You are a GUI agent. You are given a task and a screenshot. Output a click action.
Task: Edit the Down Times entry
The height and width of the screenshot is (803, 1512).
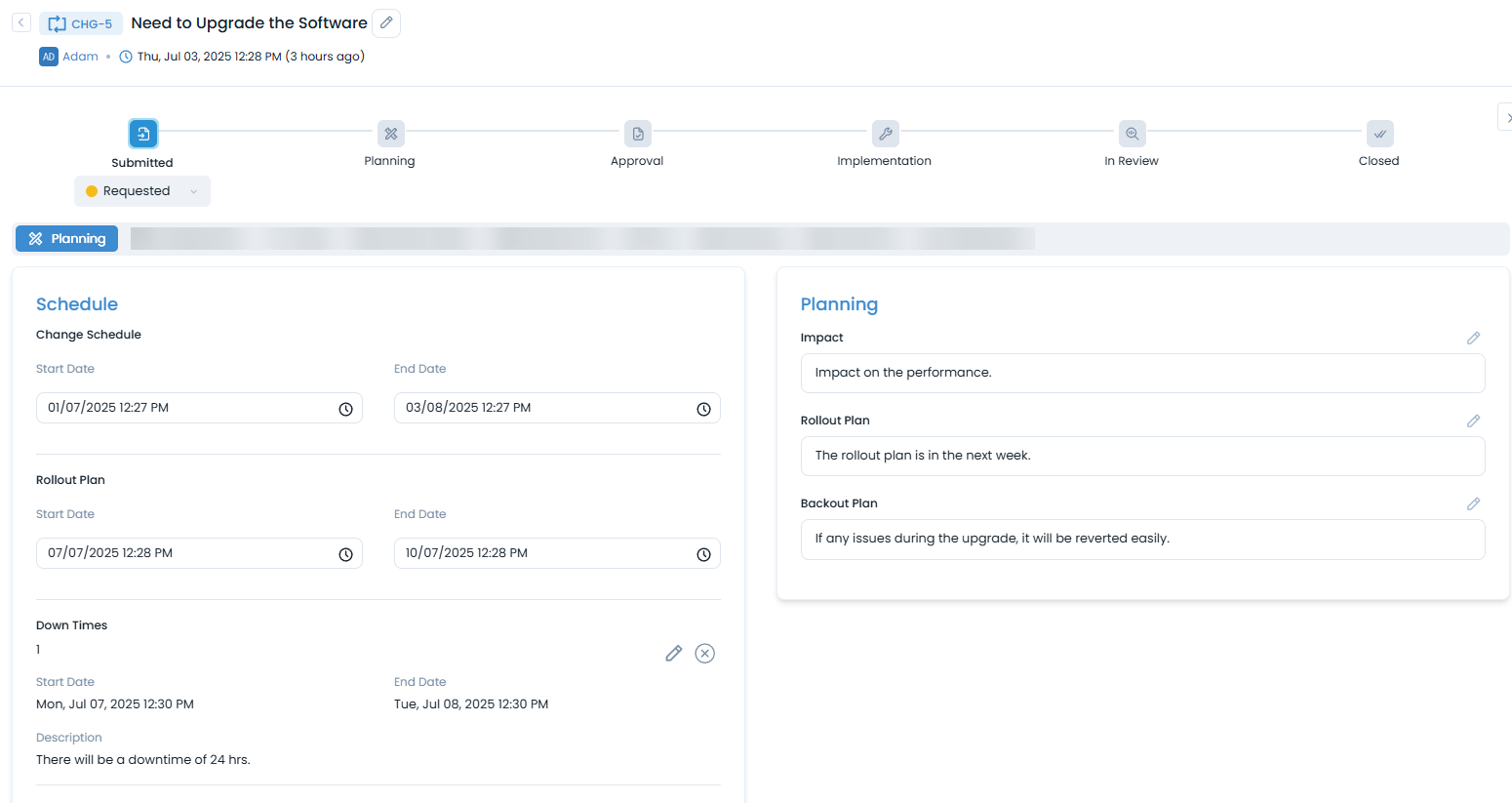(x=673, y=654)
